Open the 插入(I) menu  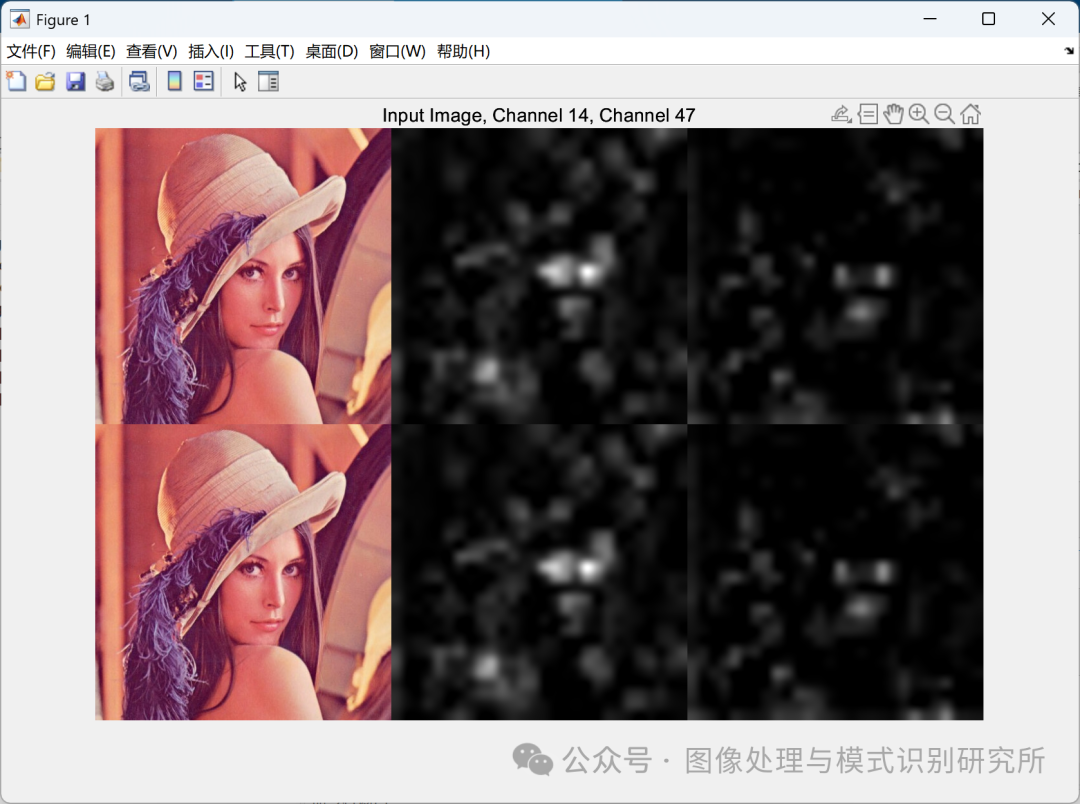tap(211, 52)
